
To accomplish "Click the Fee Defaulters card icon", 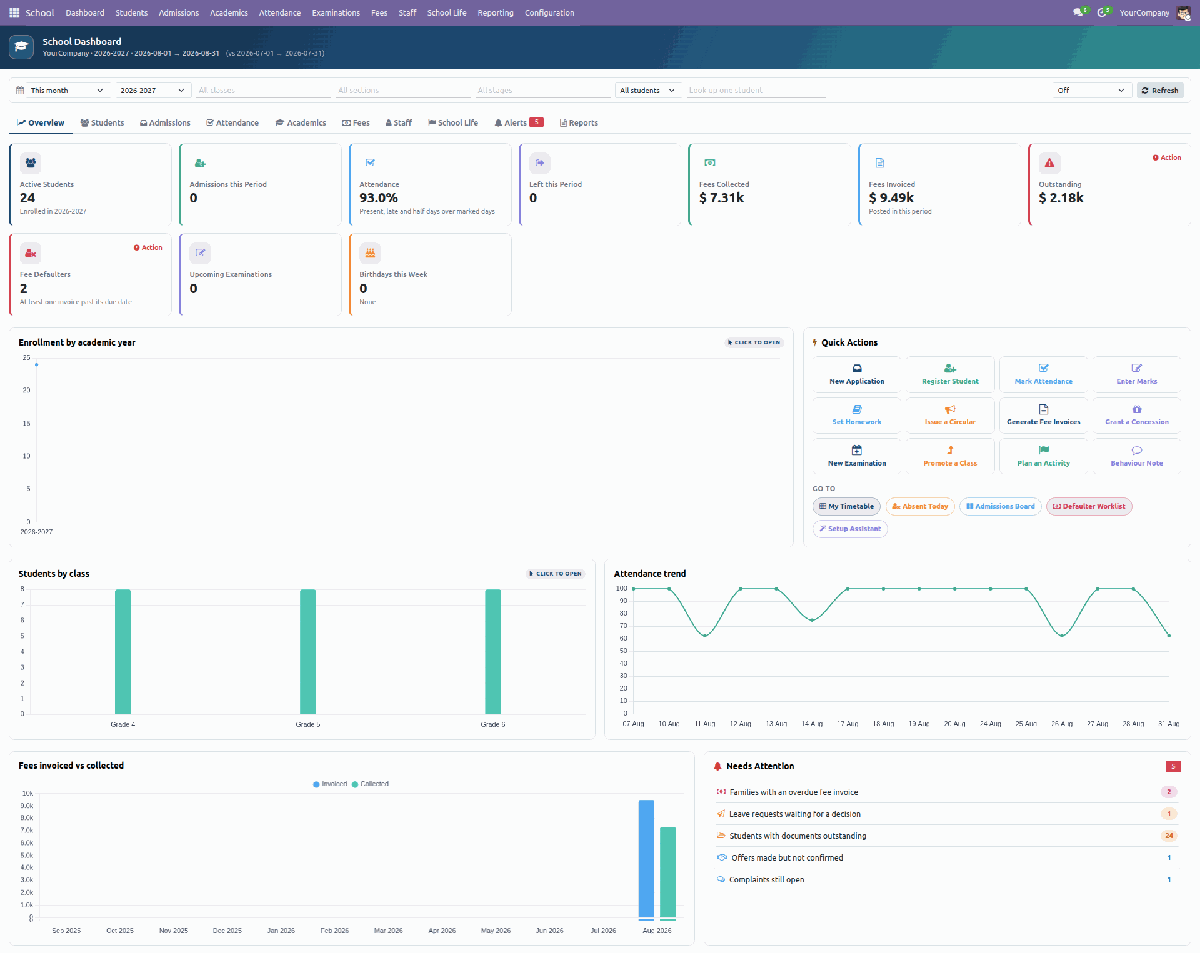I will pyautogui.click(x=30, y=253).
